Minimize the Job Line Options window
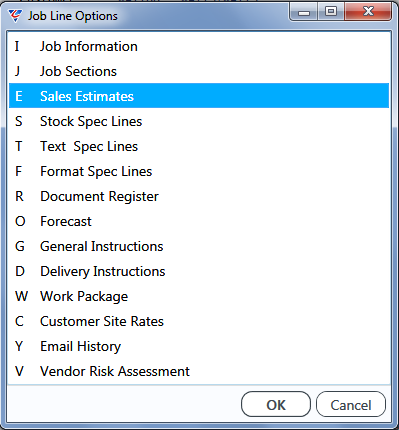 tap(304, 12)
